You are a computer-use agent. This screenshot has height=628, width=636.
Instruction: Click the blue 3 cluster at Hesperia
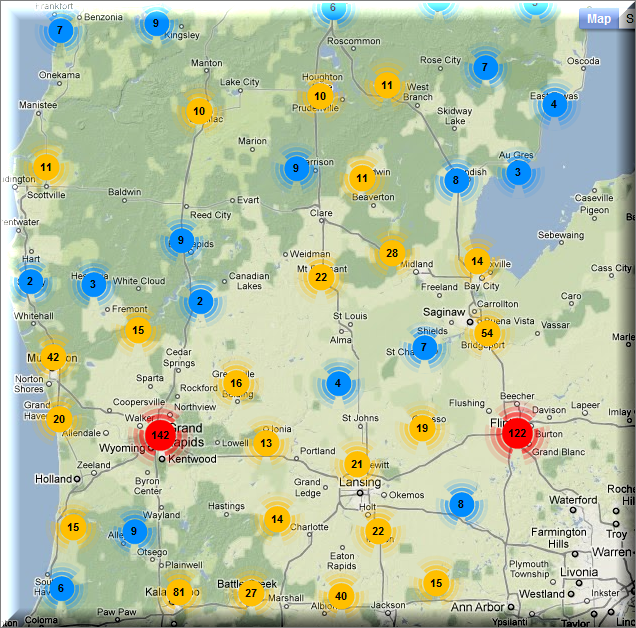tap(93, 284)
